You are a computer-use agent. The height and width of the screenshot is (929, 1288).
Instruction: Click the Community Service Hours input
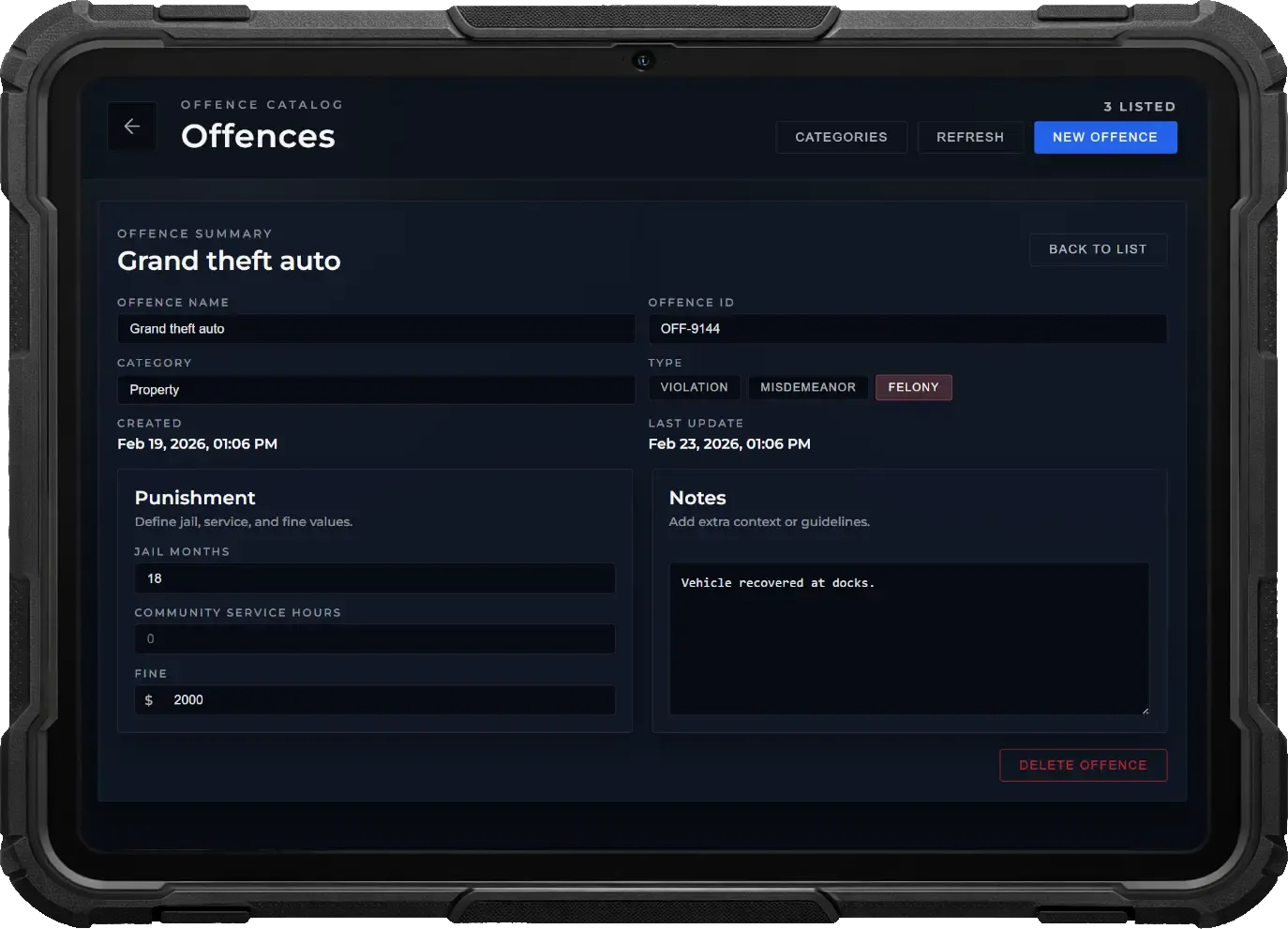(x=375, y=638)
